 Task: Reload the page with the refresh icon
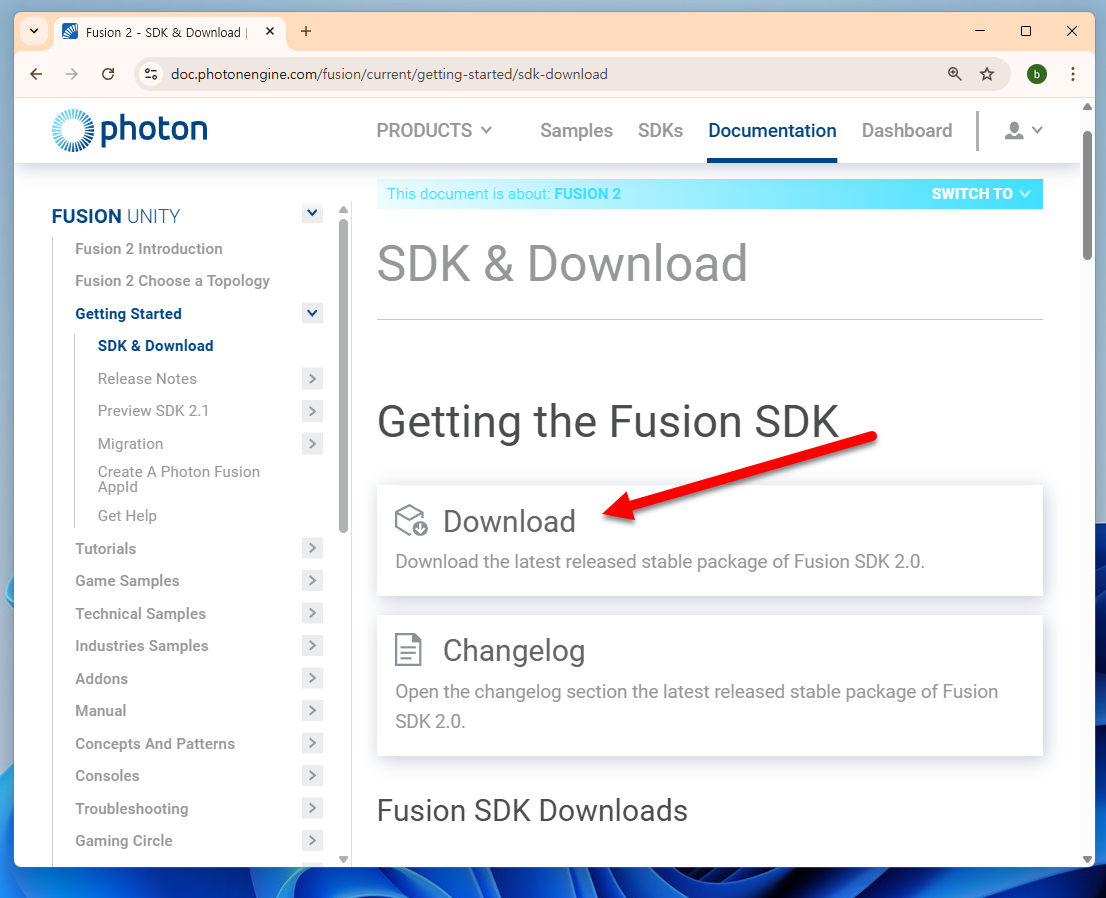point(108,74)
